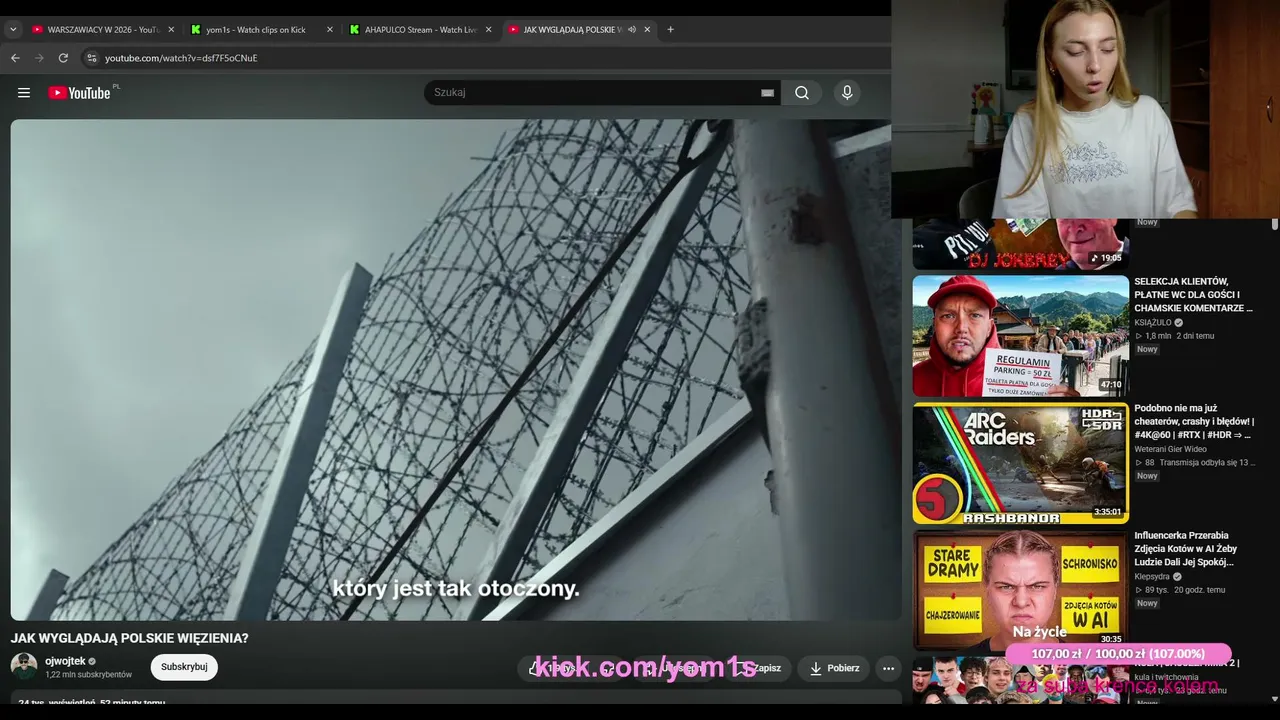This screenshot has width=1280, height=720.
Task: Click the browser forward arrow
Action: pyautogui.click(x=39, y=58)
